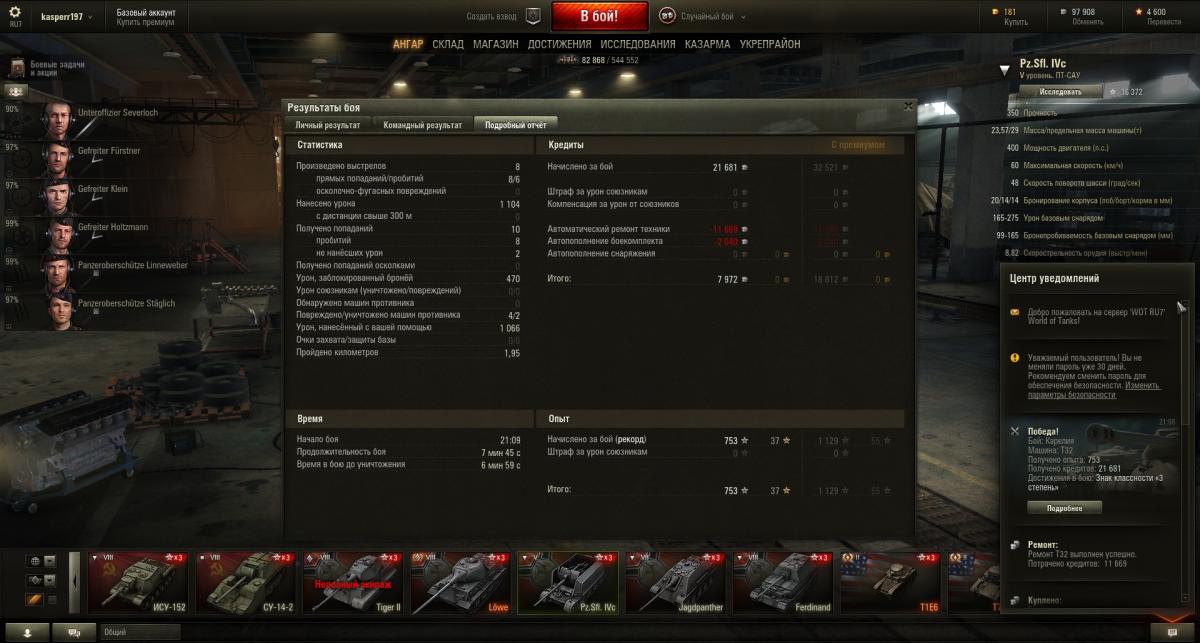Open the Случайный бой mode dropdown arrow
The height and width of the screenshot is (643, 1200).
(x=741, y=17)
